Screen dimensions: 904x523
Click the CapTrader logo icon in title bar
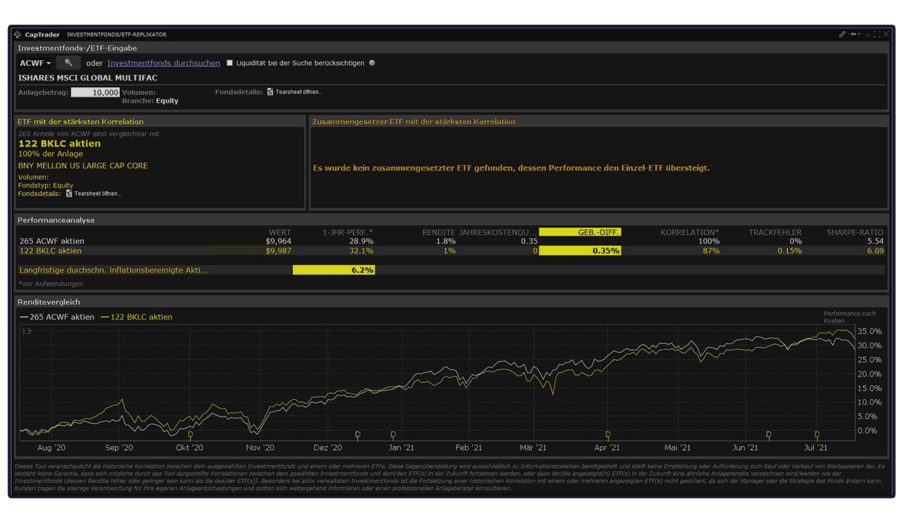17,35
